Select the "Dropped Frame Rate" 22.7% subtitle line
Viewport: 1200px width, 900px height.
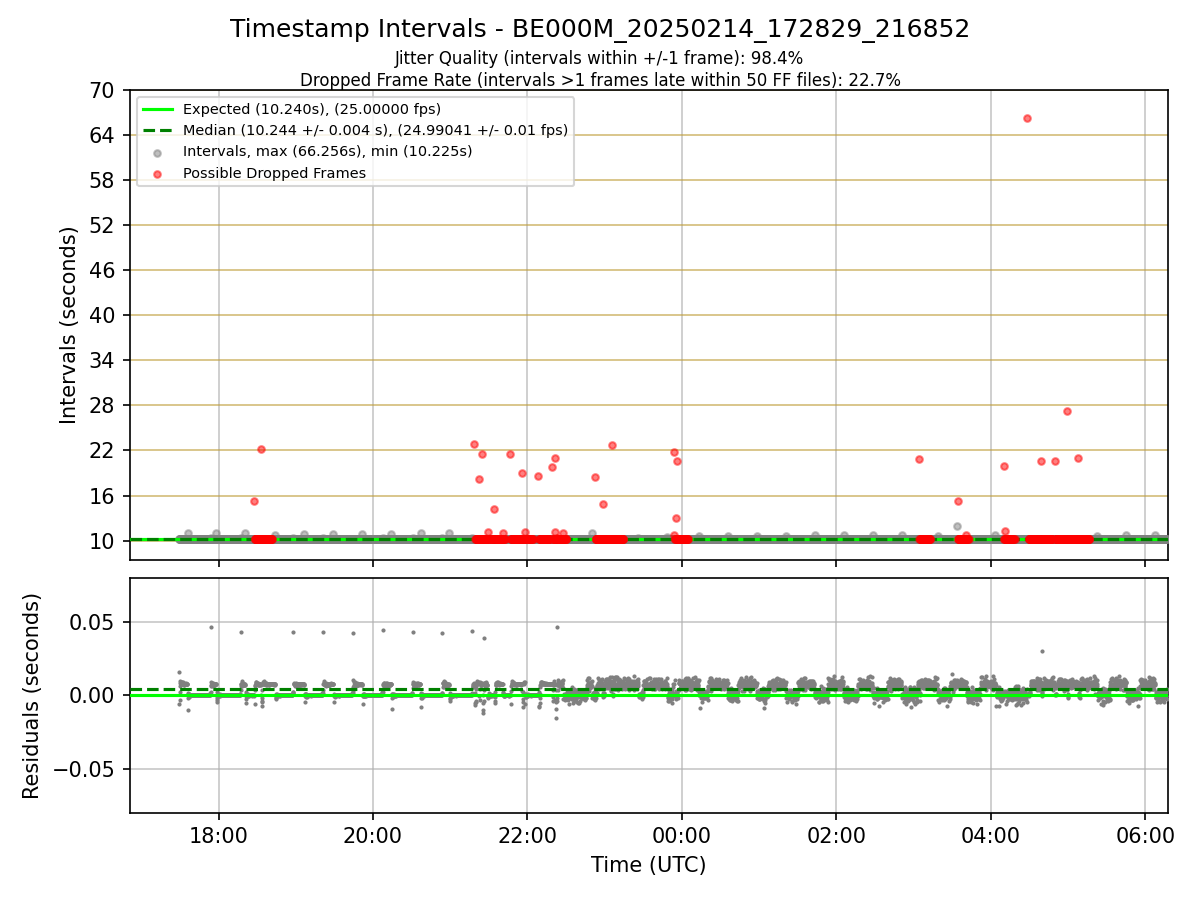(x=600, y=80)
